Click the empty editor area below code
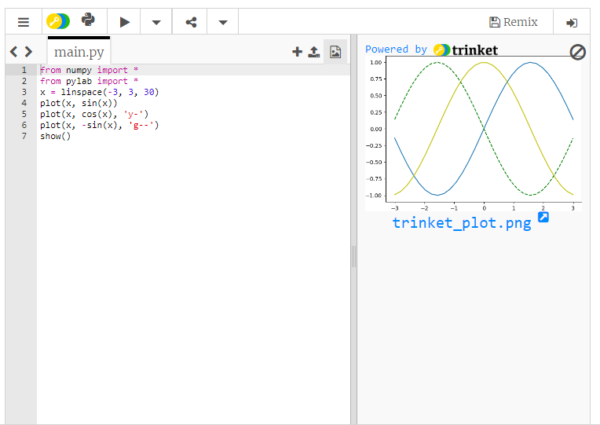Image resolution: width=600 pixels, height=425 pixels. (193, 283)
